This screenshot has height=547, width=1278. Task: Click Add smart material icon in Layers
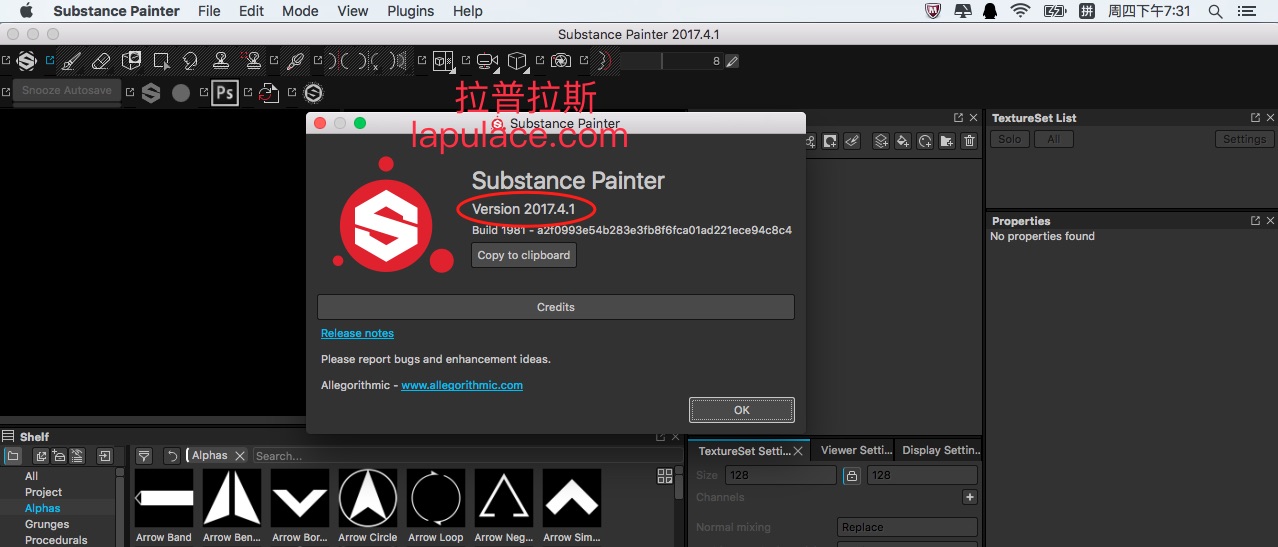coord(925,141)
